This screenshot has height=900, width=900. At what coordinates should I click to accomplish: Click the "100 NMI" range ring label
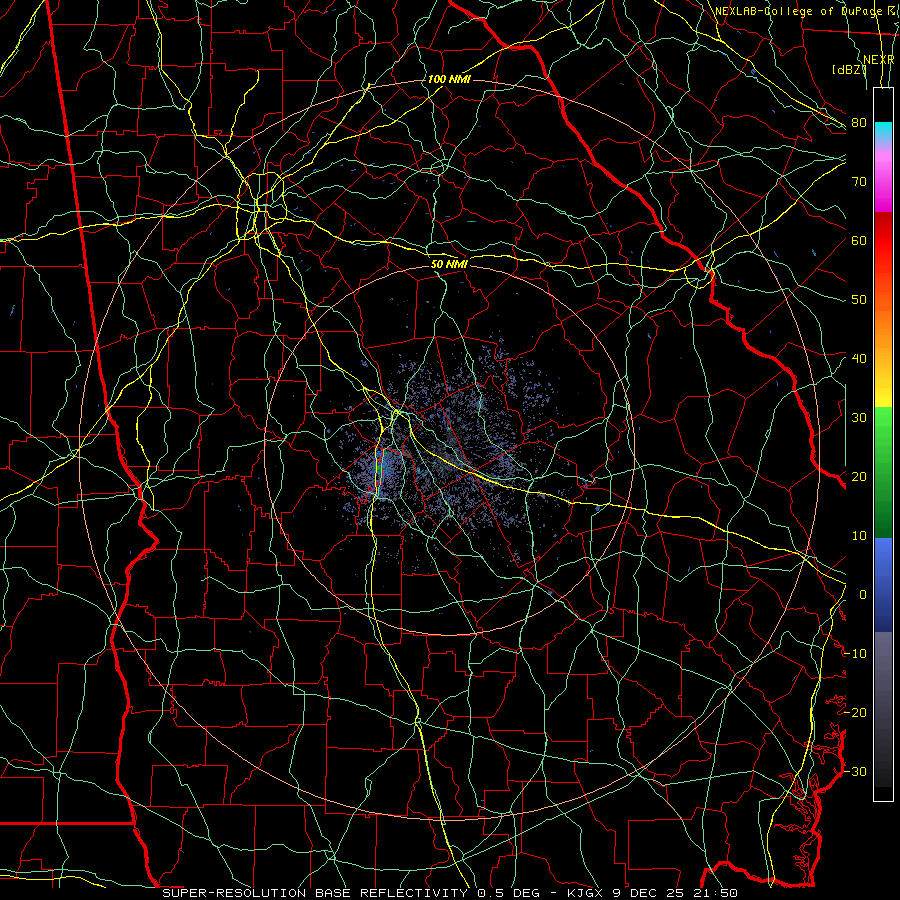[449, 79]
